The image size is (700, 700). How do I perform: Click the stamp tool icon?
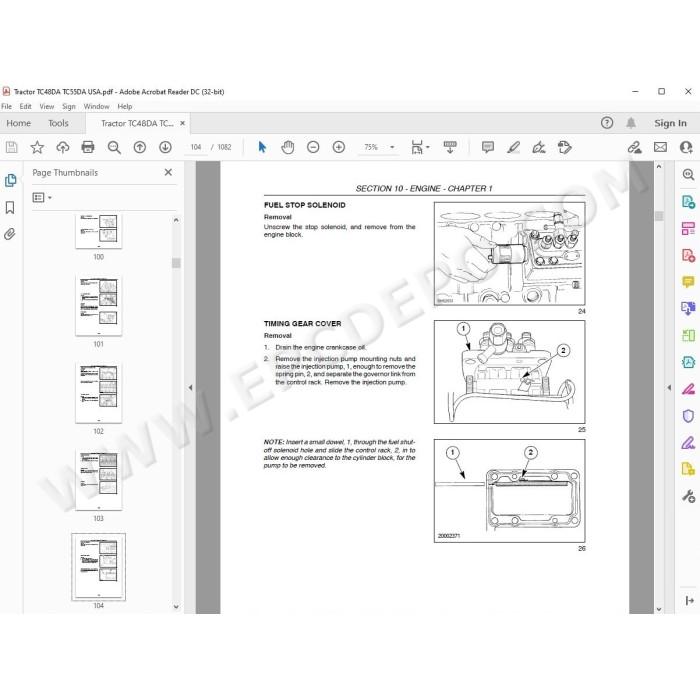pos(564,147)
